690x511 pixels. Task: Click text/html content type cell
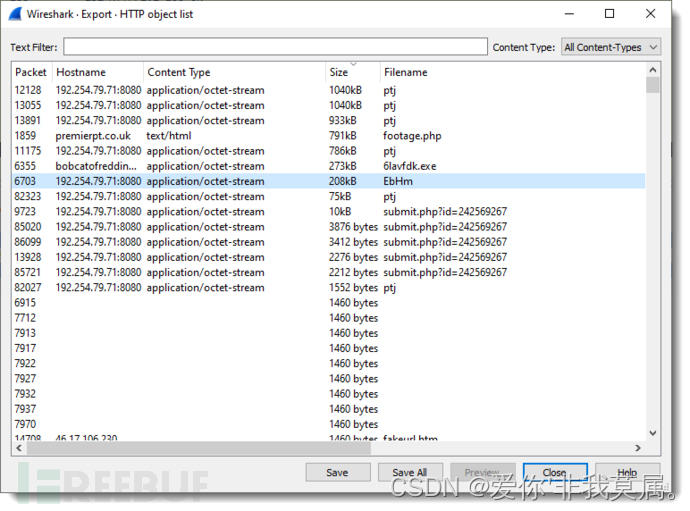pyautogui.click(x=169, y=136)
